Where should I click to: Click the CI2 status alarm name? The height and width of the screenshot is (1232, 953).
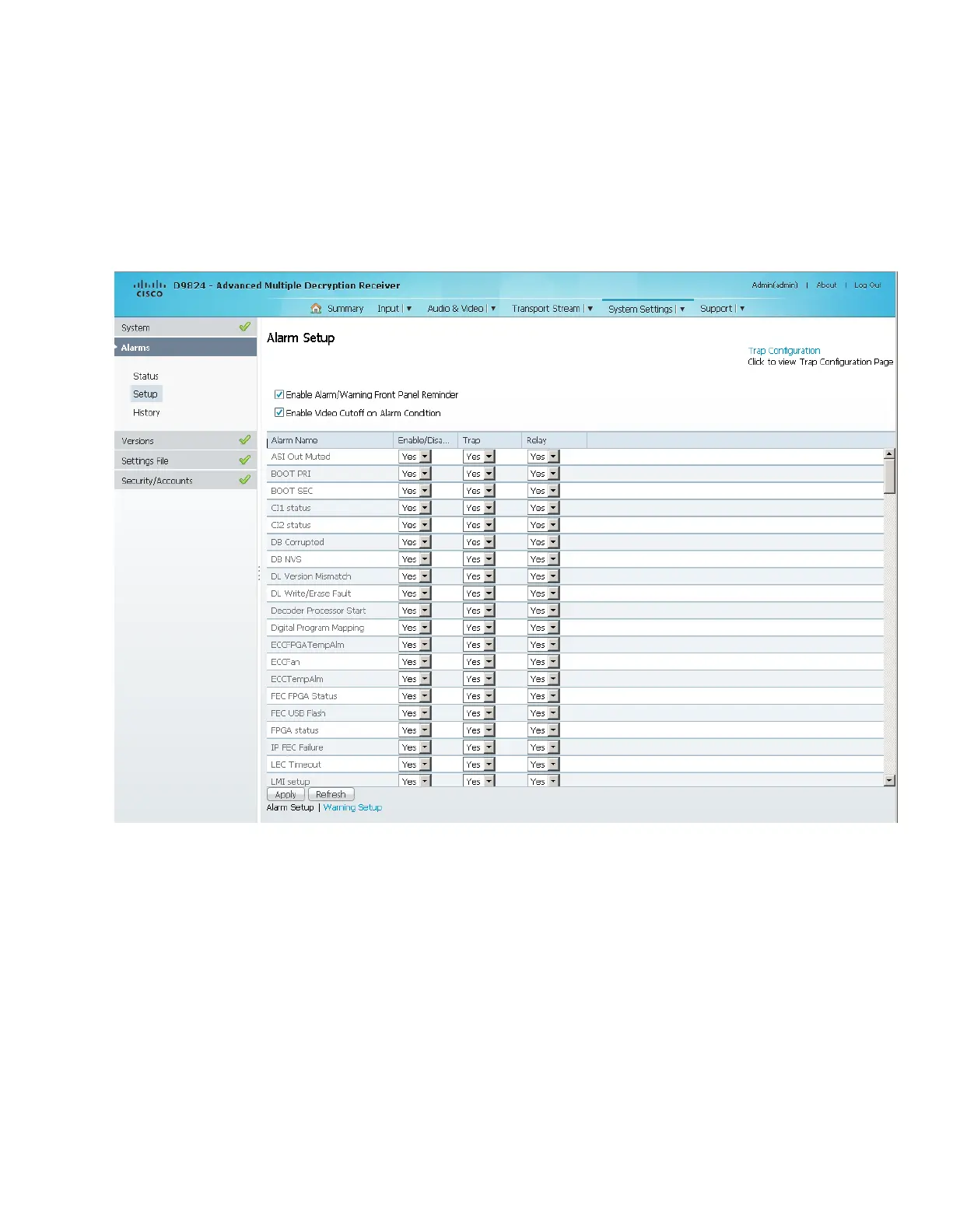(x=290, y=525)
